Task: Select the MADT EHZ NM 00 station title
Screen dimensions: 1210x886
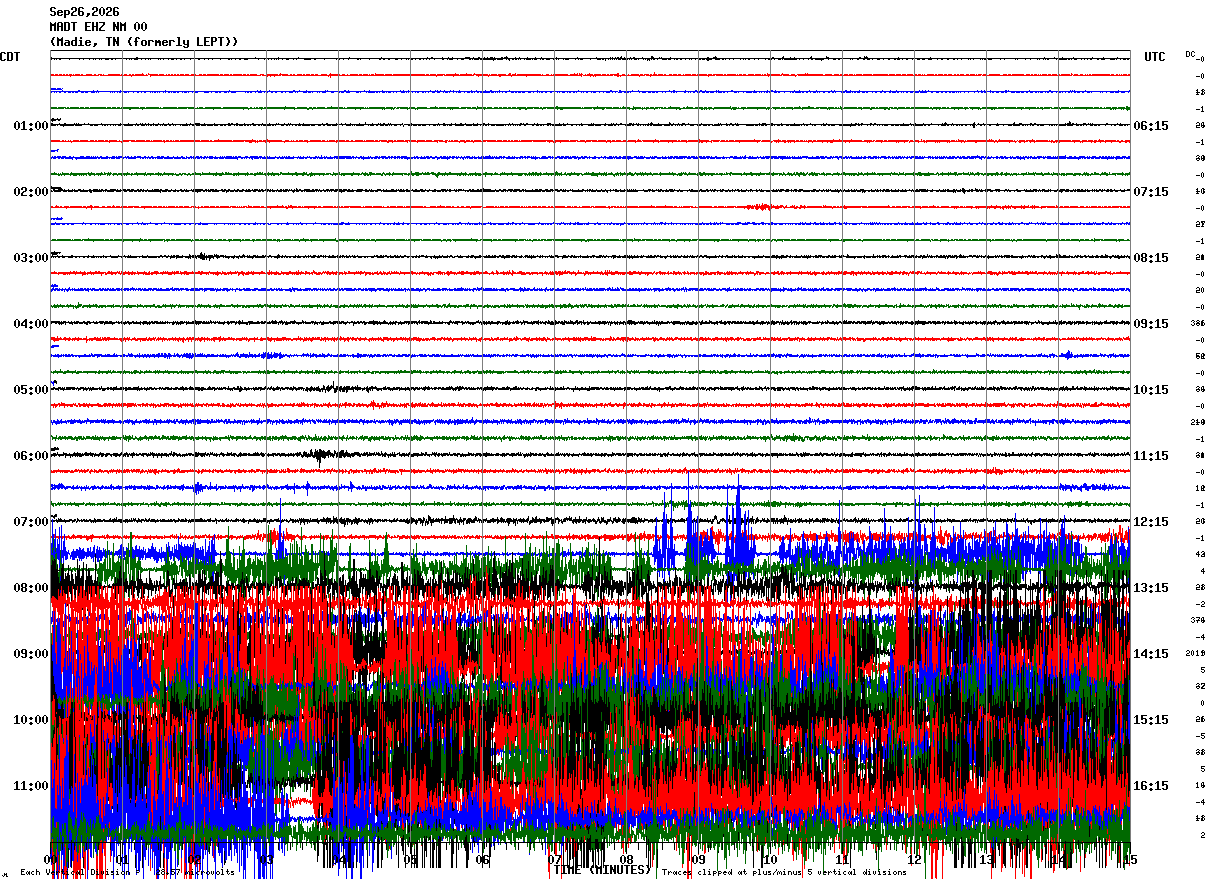Action: pyautogui.click(x=98, y=27)
